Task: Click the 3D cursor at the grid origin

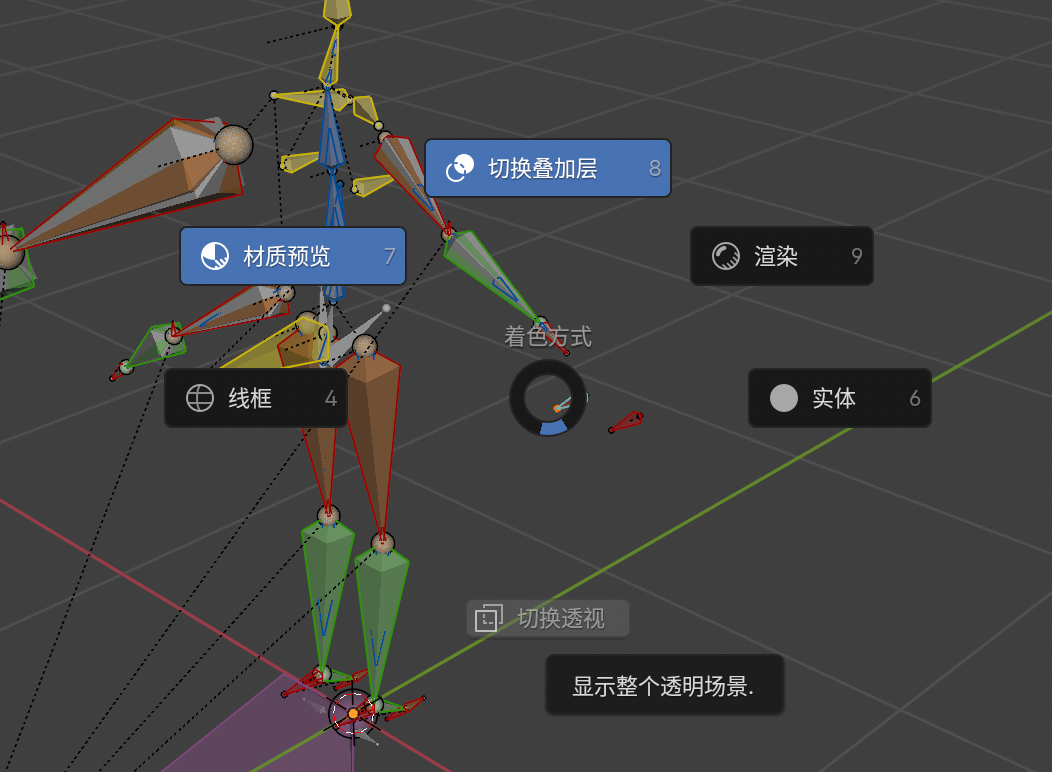Action: point(353,714)
